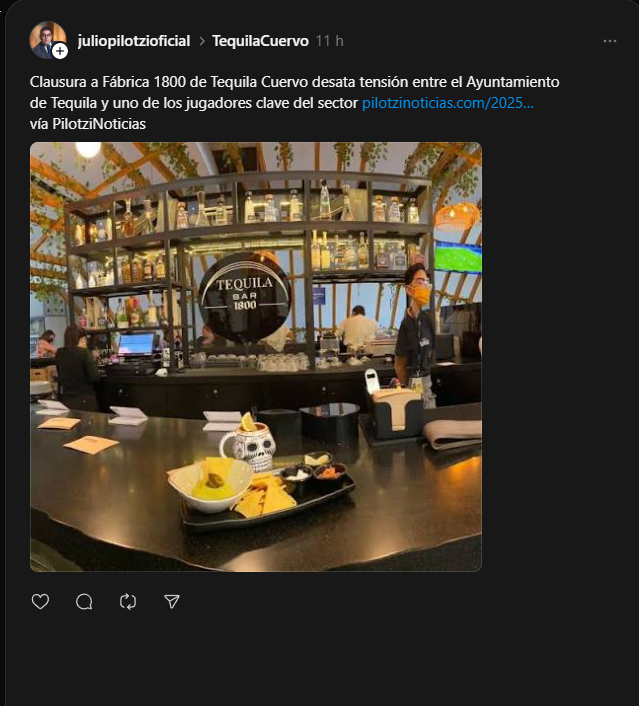639x706 pixels.
Task: Open juliopilotzioficial's profile picture
Action: coord(45,39)
